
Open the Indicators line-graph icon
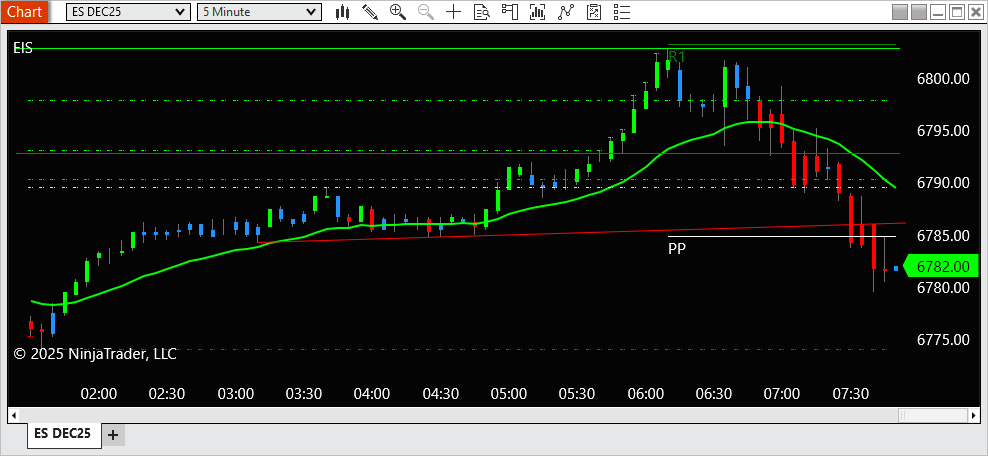click(566, 11)
